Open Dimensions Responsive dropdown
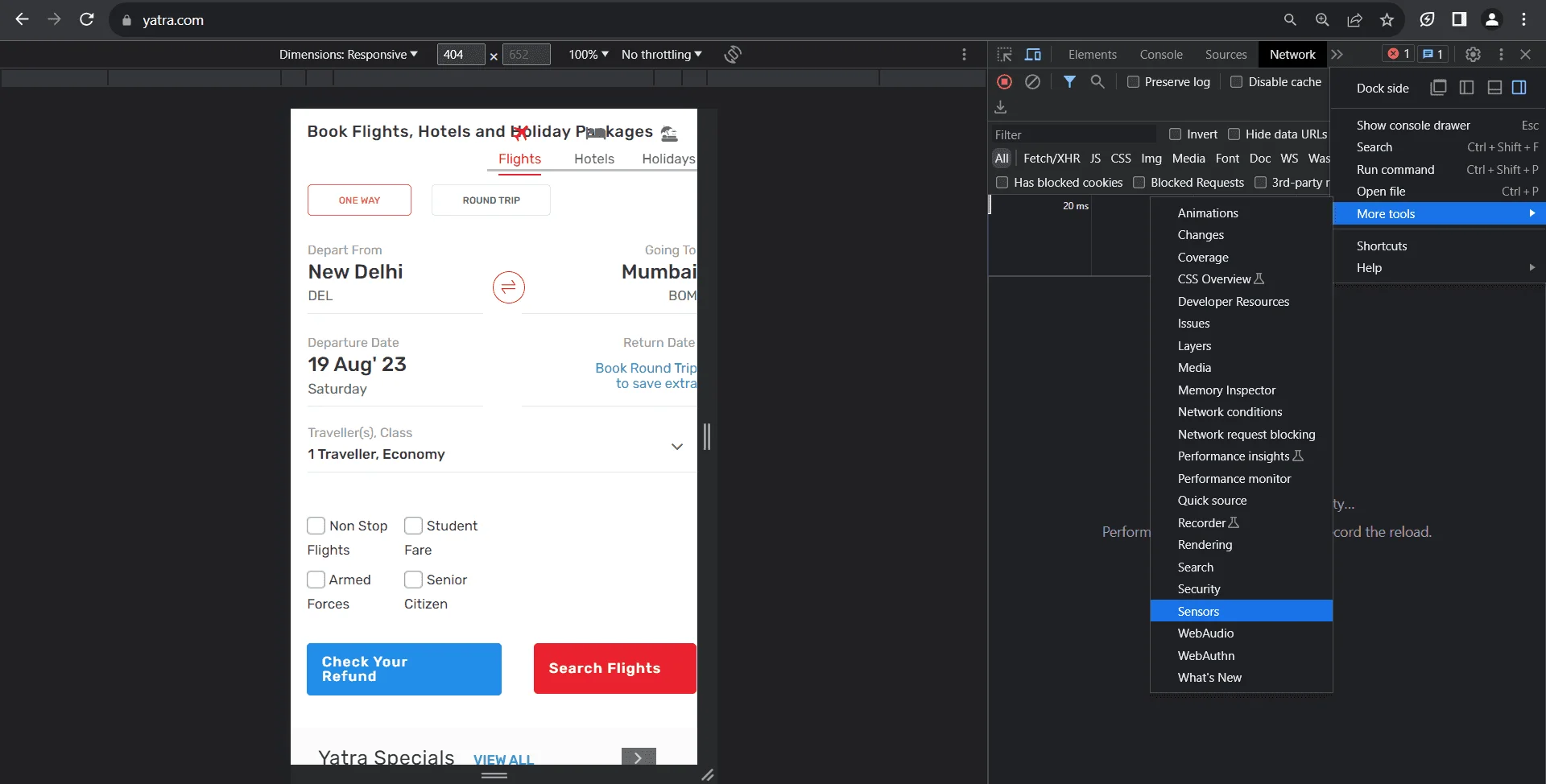1546x784 pixels. click(x=348, y=54)
